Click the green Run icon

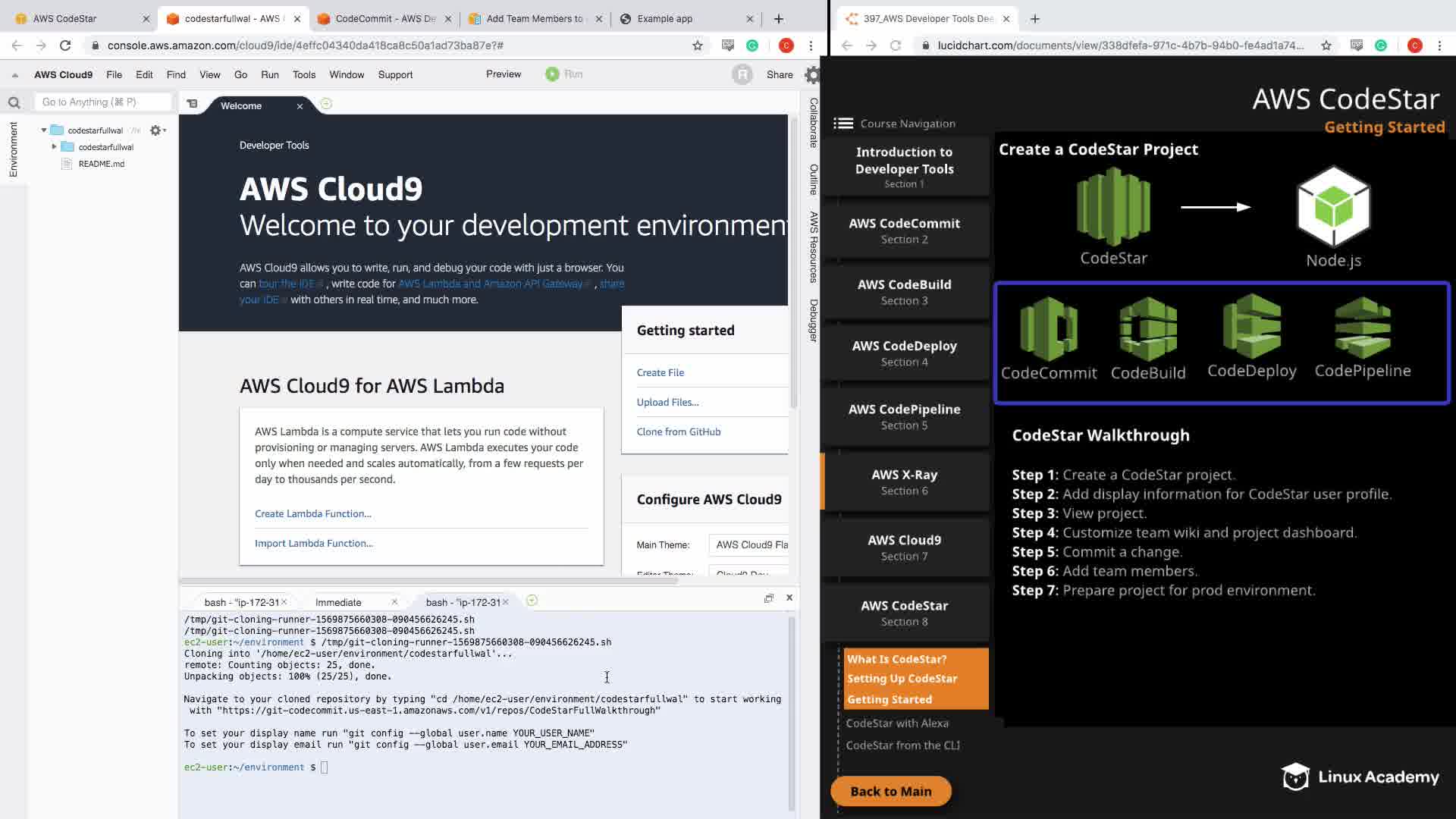click(x=552, y=74)
